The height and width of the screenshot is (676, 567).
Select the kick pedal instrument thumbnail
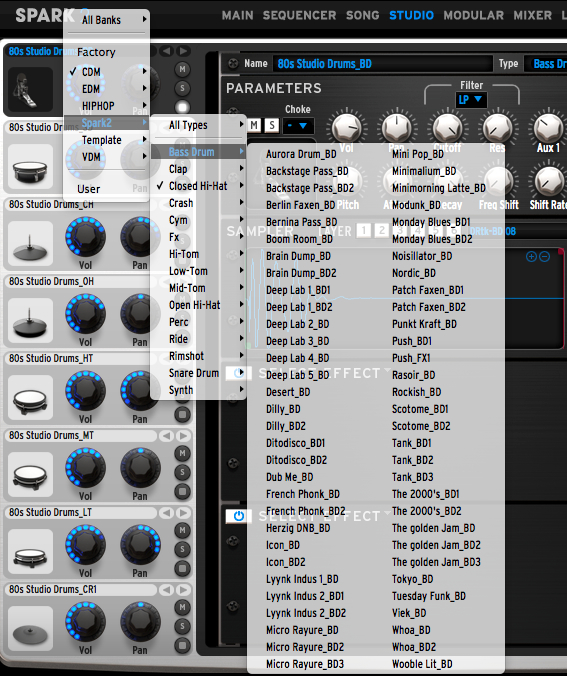point(30,90)
